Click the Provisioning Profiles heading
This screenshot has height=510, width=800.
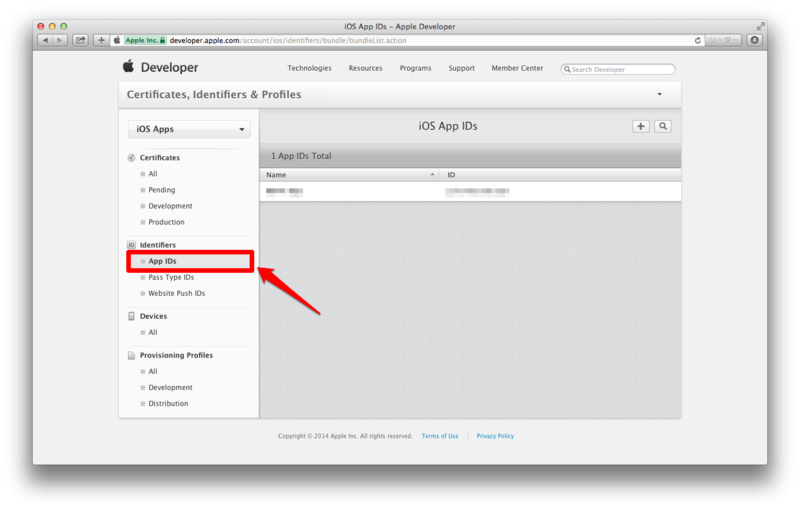pyautogui.click(x=176, y=355)
